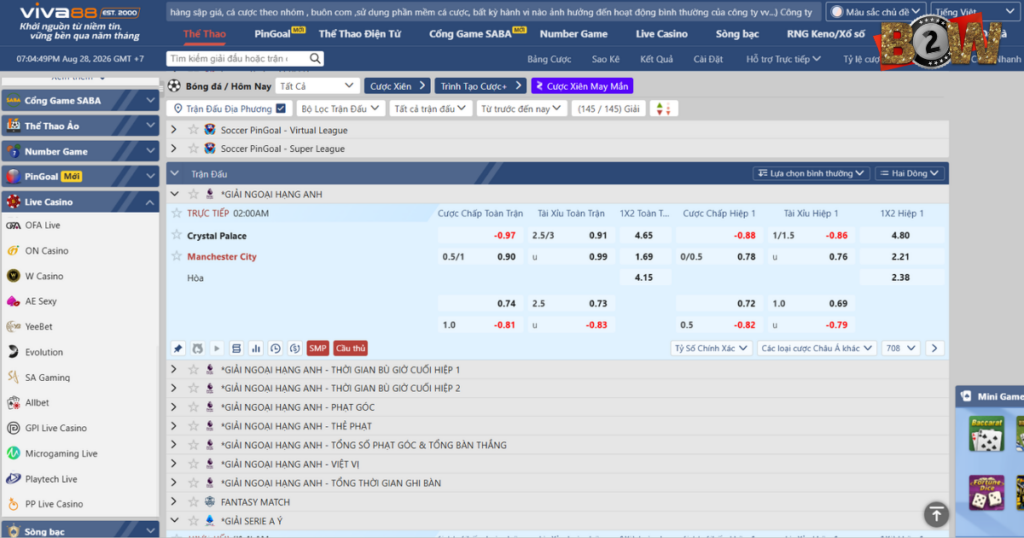The image size is (1024, 538).
Task: Collapse the Trận Đấu section chevron
Action: pos(175,174)
